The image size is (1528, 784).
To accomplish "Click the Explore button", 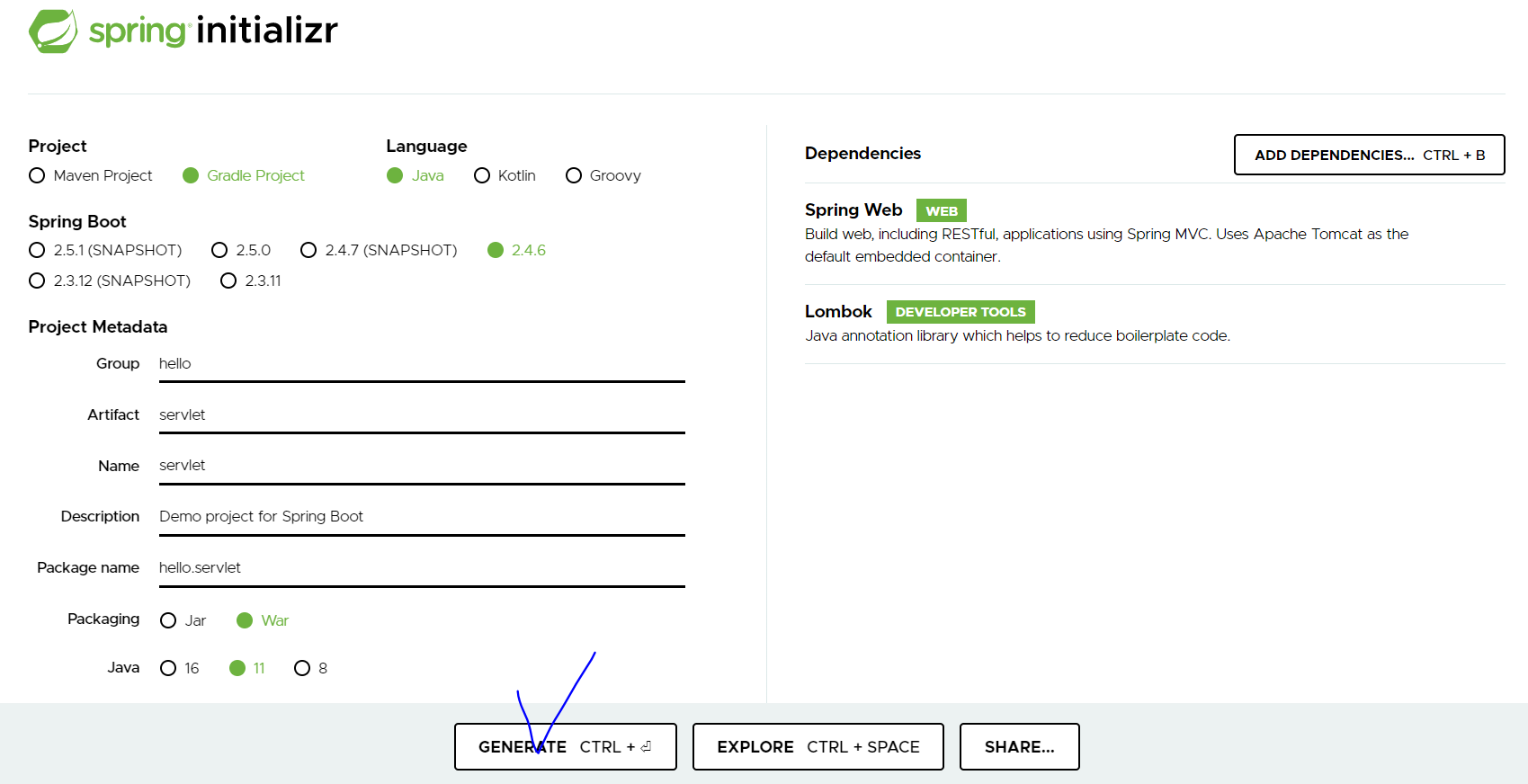I will (818, 747).
